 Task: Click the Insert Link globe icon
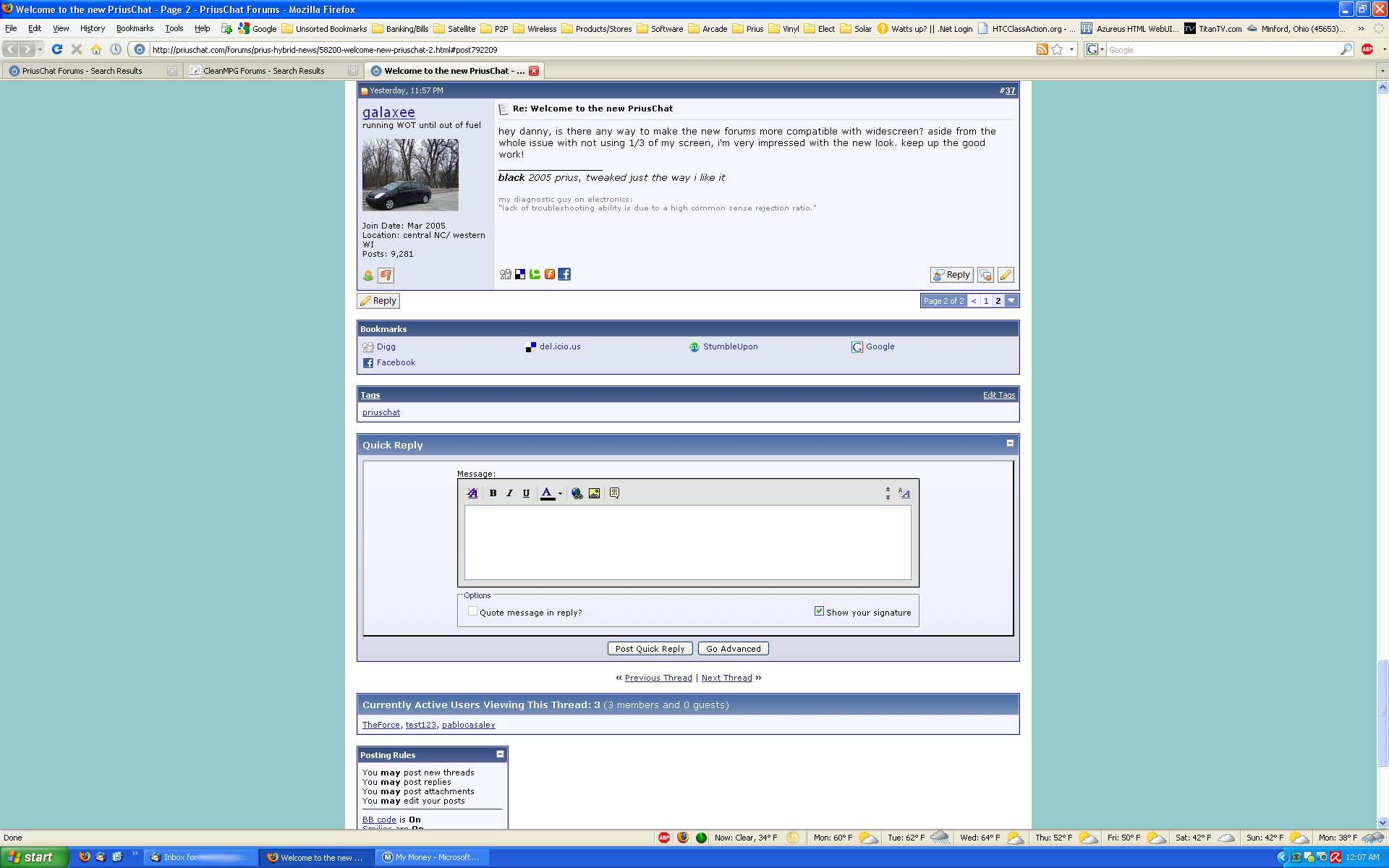pyautogui.click(x=577, y=493)
